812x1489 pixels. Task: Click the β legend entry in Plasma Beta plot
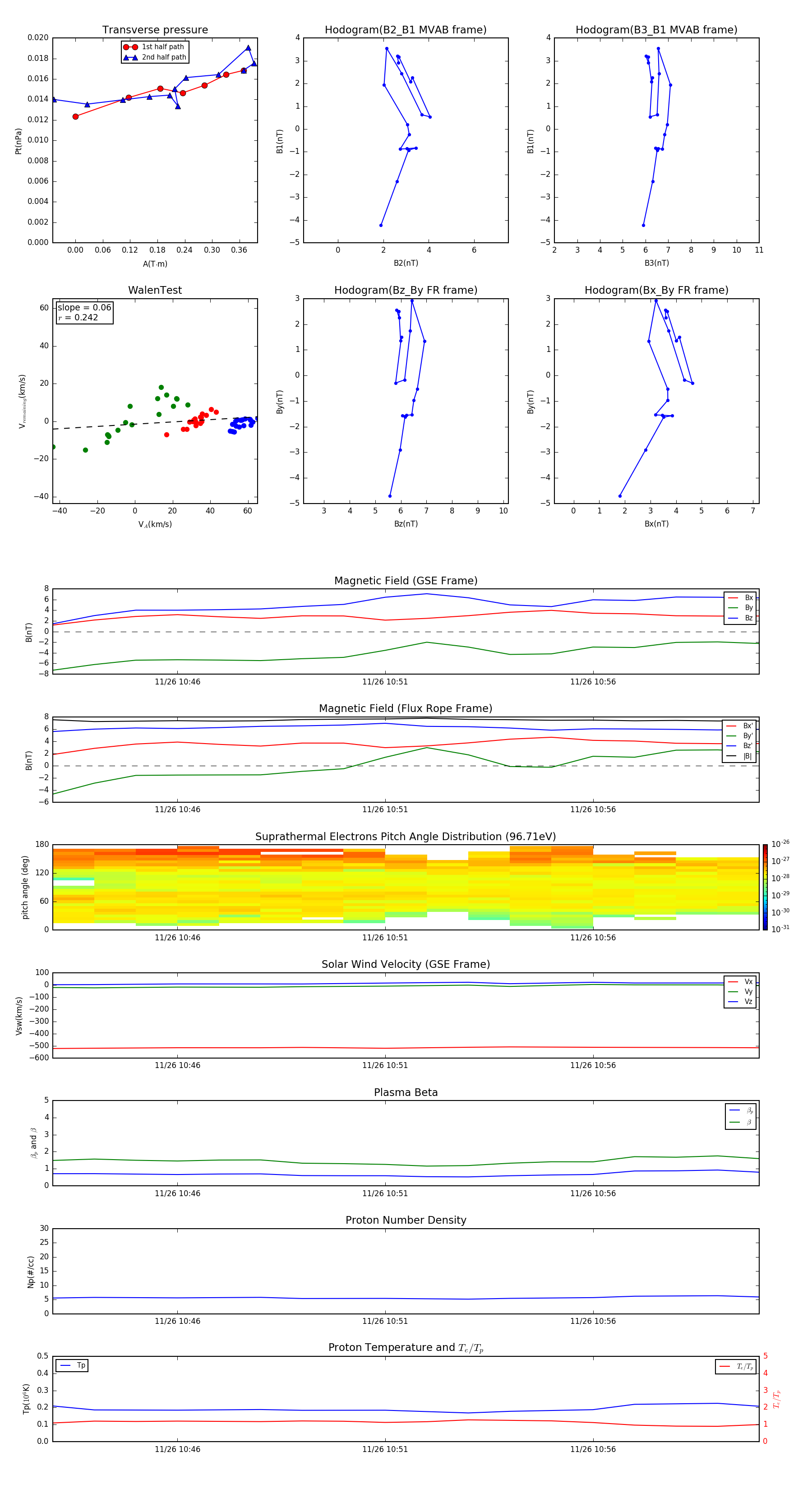[x=741, y=1122]
